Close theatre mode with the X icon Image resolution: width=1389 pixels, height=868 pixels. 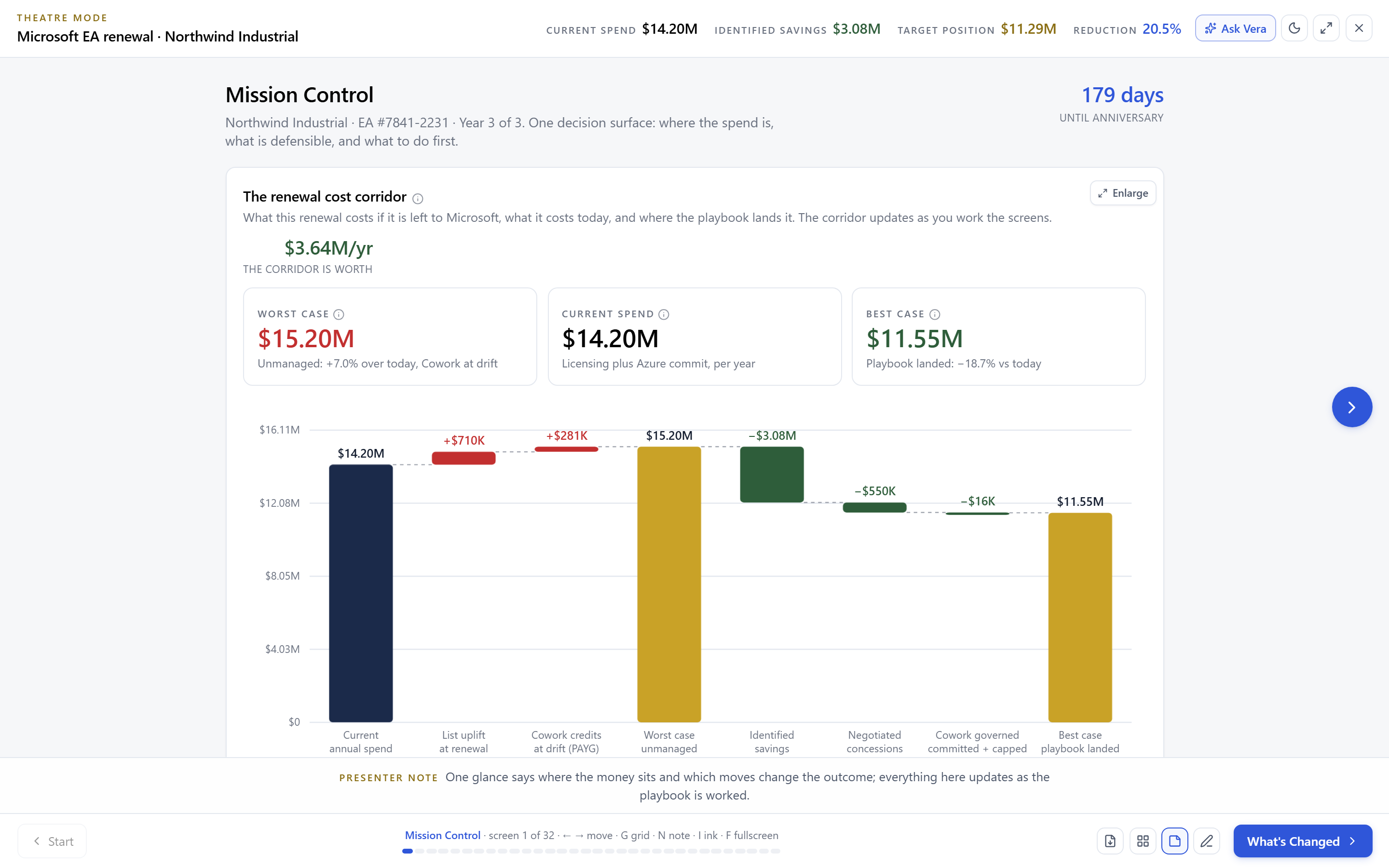pyautogui.click(x=1359, y=28)
